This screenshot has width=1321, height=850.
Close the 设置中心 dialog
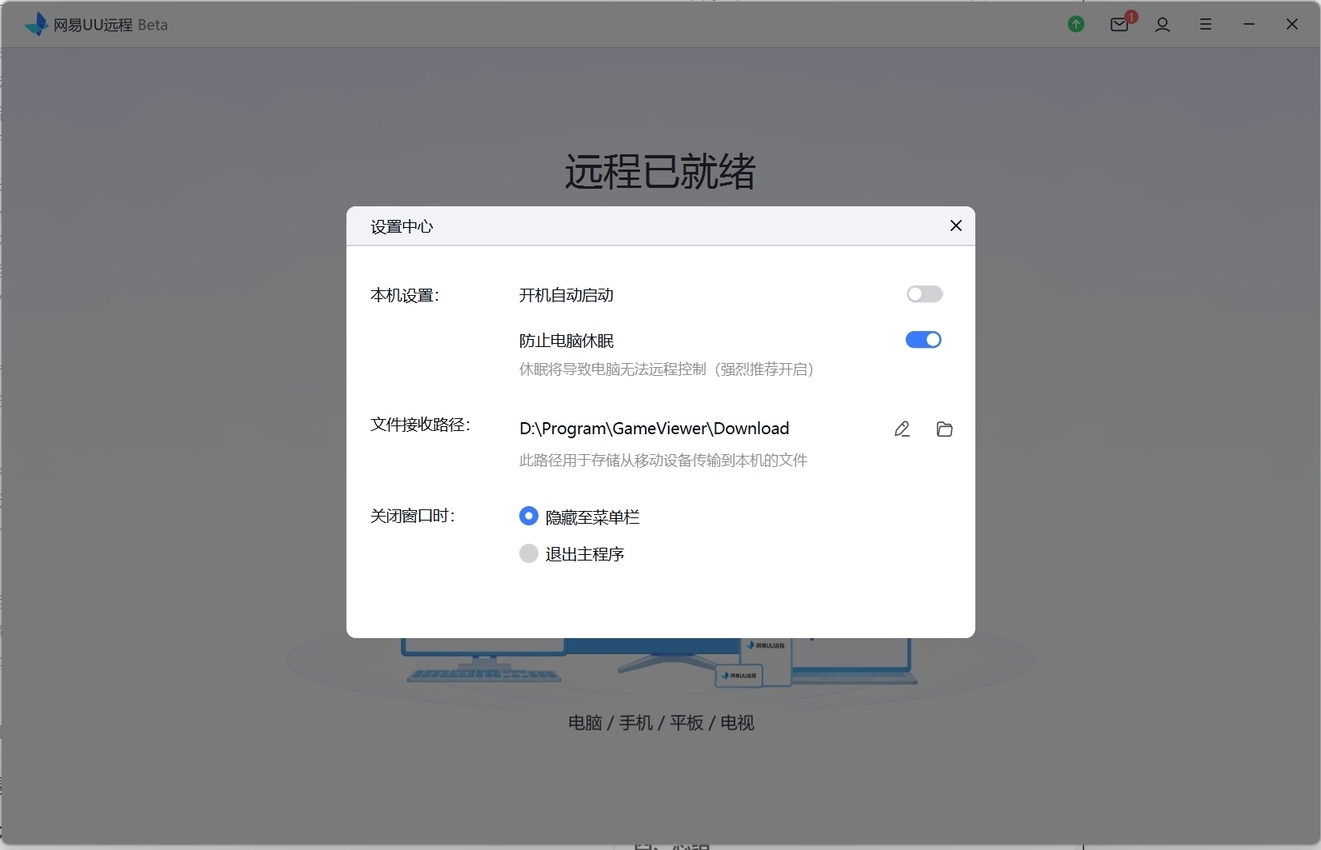tap(956, 226)
